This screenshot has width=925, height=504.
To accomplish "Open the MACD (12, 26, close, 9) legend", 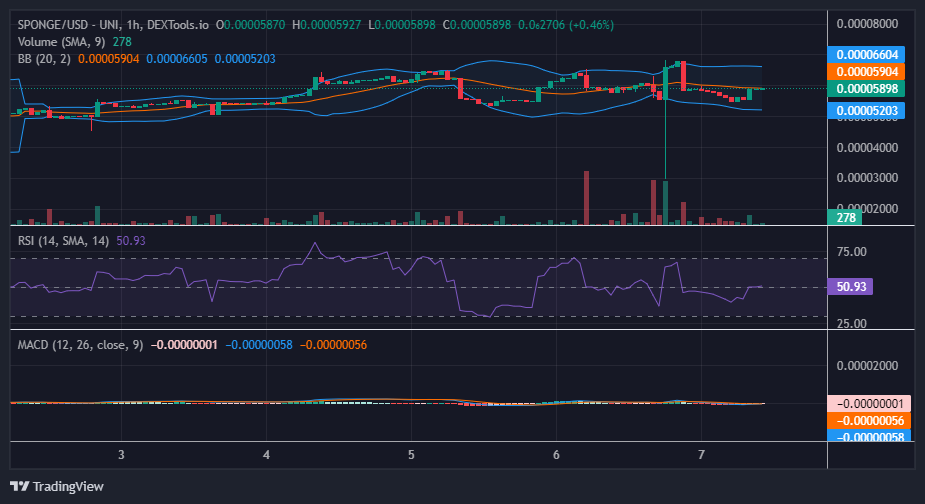I will coord(80,345).
